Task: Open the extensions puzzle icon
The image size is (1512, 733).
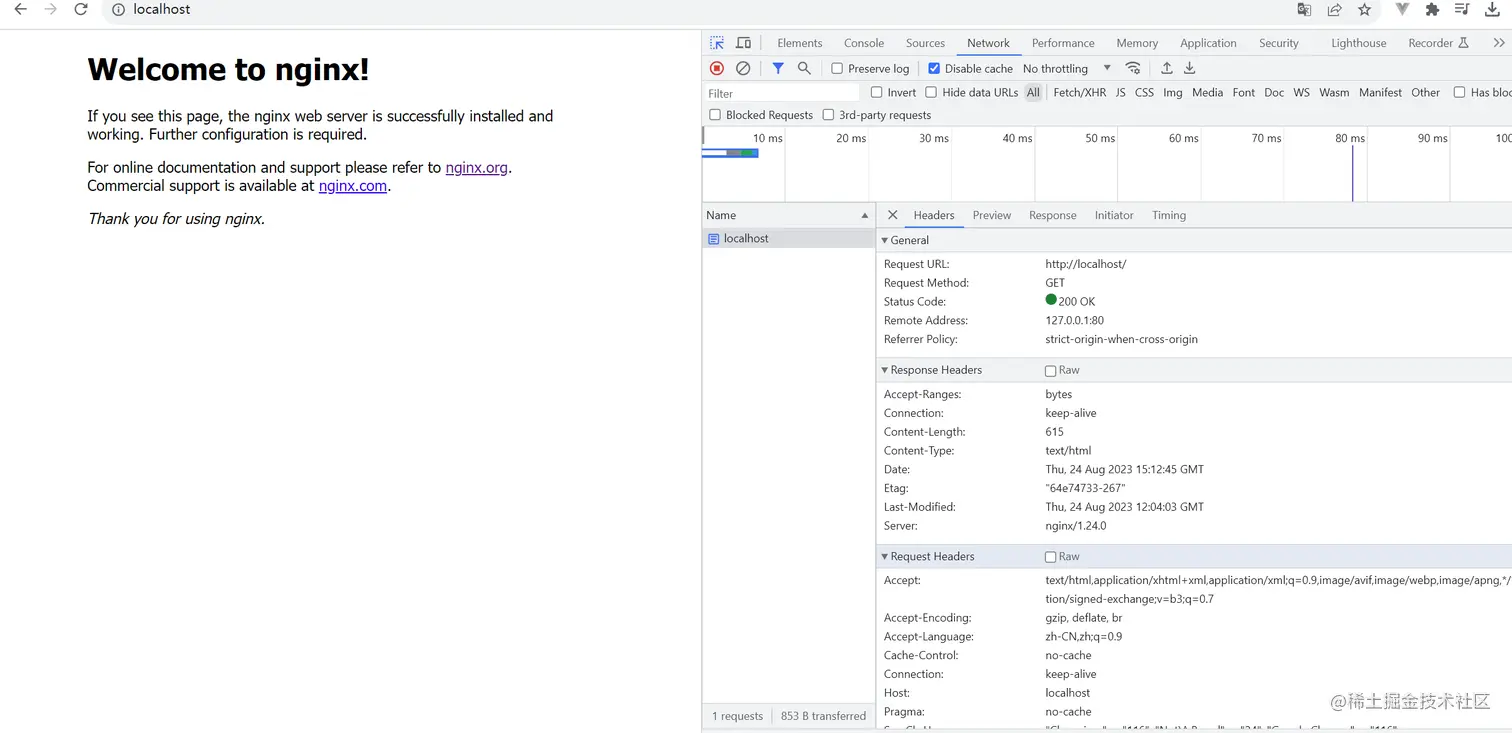Action: tap(1432, 10)
